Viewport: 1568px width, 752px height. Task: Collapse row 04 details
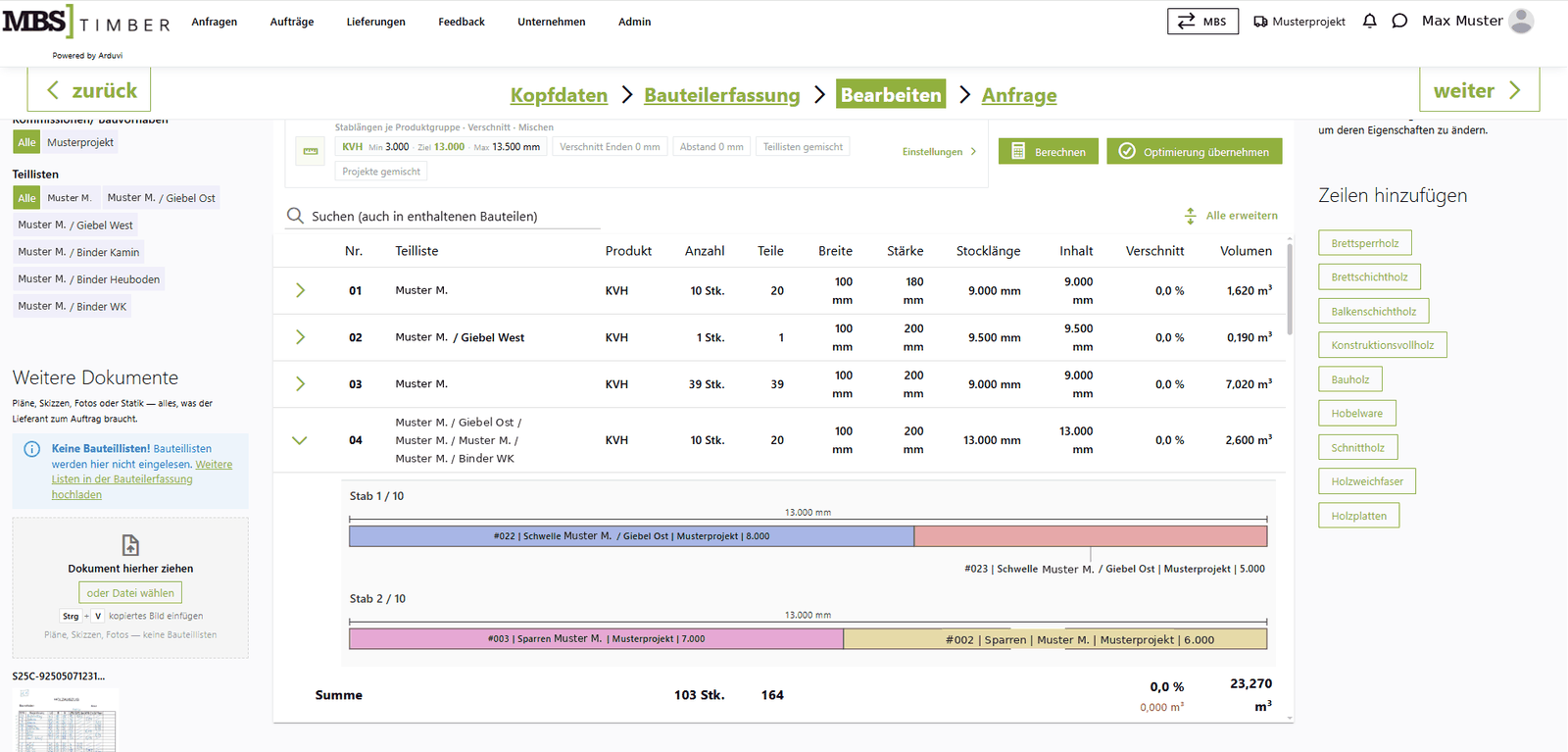[300, 440]
